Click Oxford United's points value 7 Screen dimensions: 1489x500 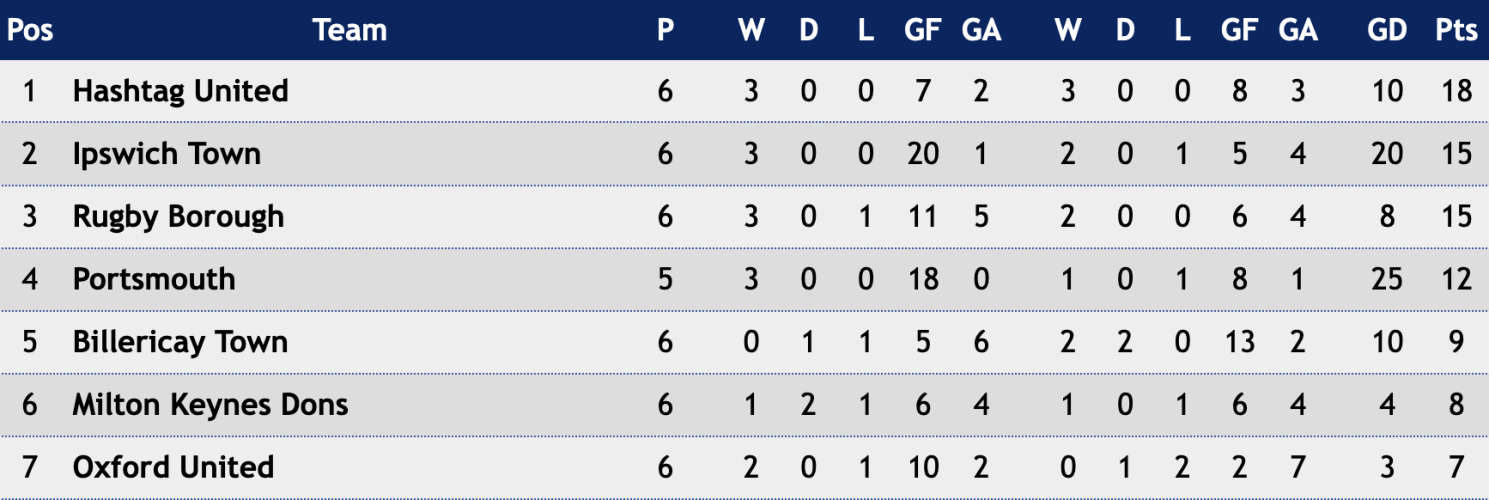coord(1457,467)
